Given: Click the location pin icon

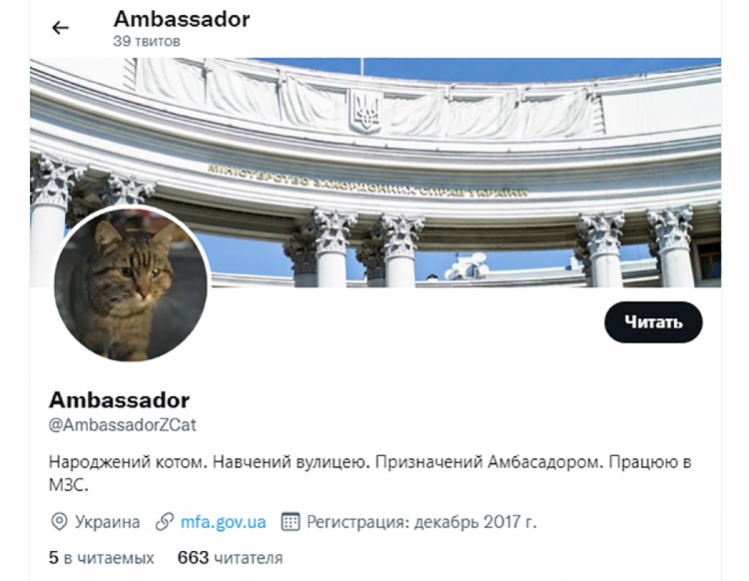Looking at the screenshot, I should click(x=59, y=522).
